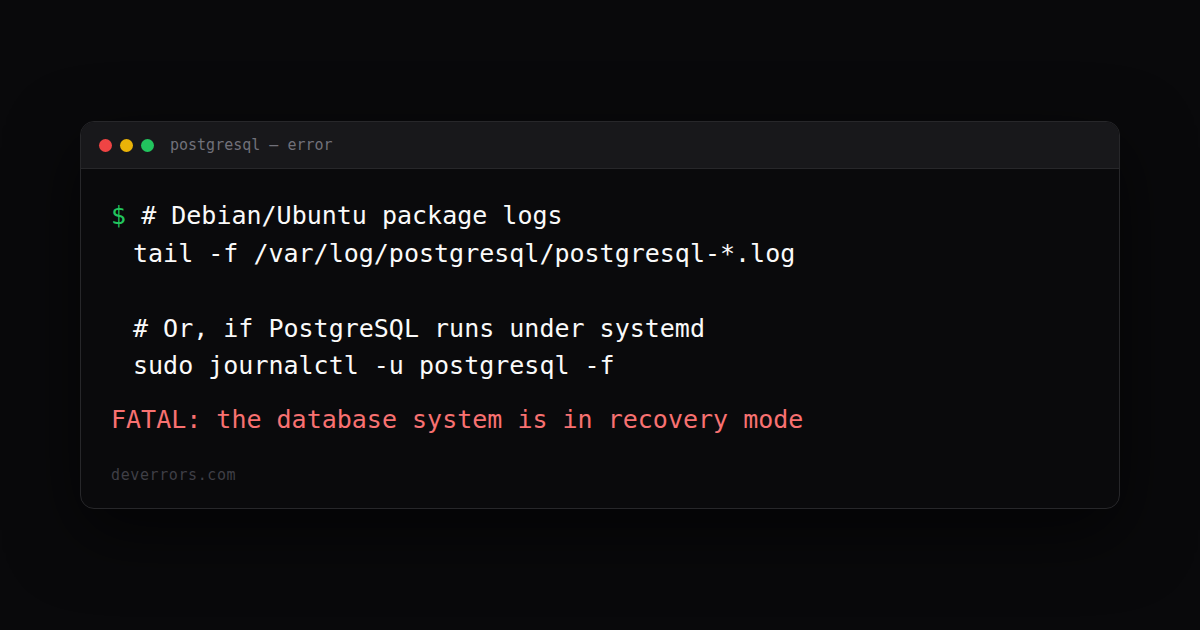This screenshot has height=630, width=1200.
Task: Click the deverrors.com footer text
Action: click(173, 474)
